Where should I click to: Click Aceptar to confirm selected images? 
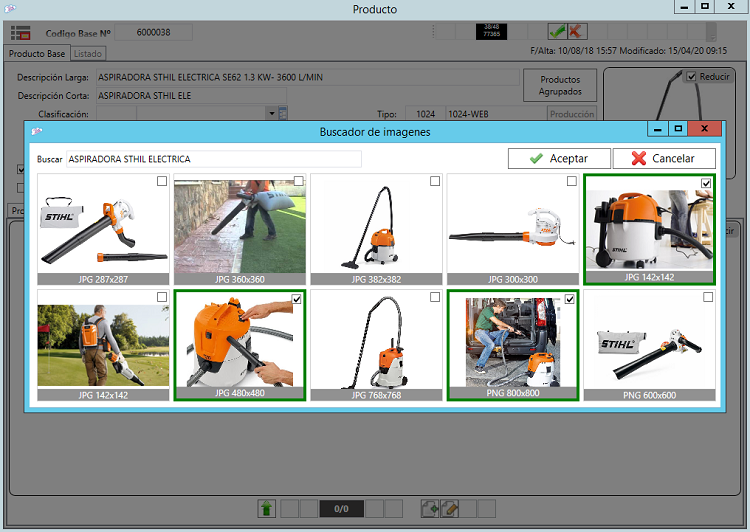[x=559, y=158]
